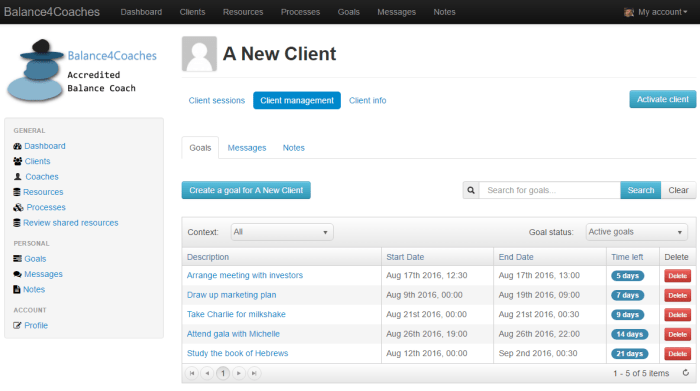This screenshot has height=391, width=700.
Task: Open goal Study the book of Hebrews
Action: click(238, 353)
